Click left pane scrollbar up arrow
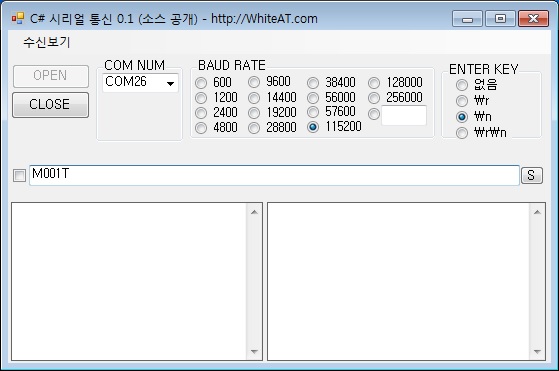The width and height of the screenshot is (559, 371). [254, 212]
